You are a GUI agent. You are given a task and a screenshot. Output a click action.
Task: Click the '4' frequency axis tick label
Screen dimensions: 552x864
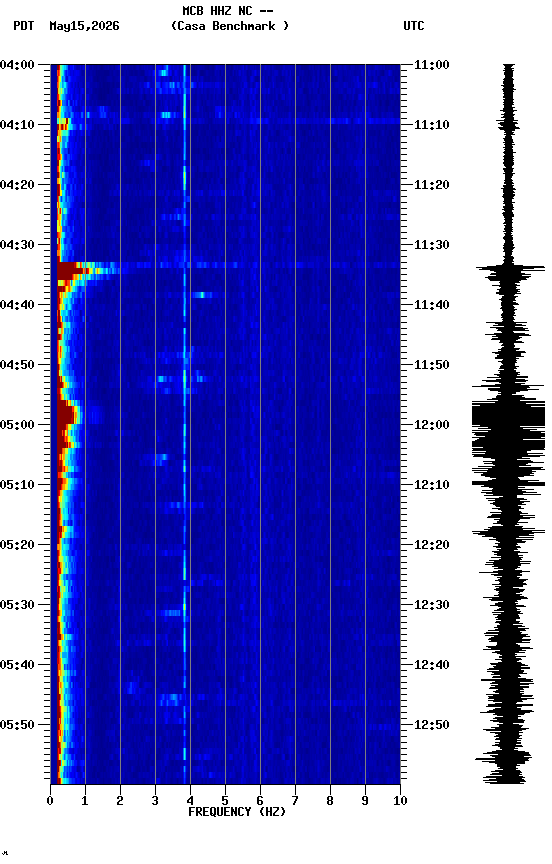coord(190,801)
